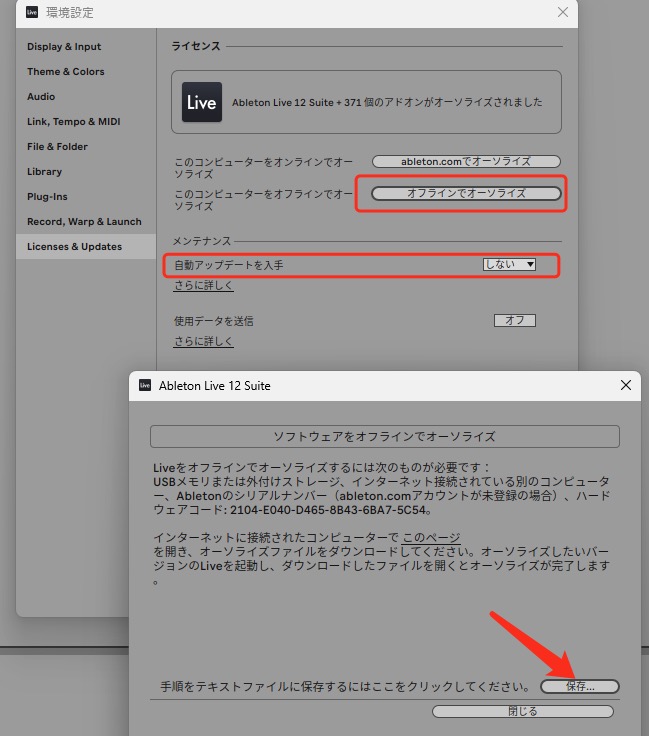Click the 自動アップデートを入手 label

(229, 265)
